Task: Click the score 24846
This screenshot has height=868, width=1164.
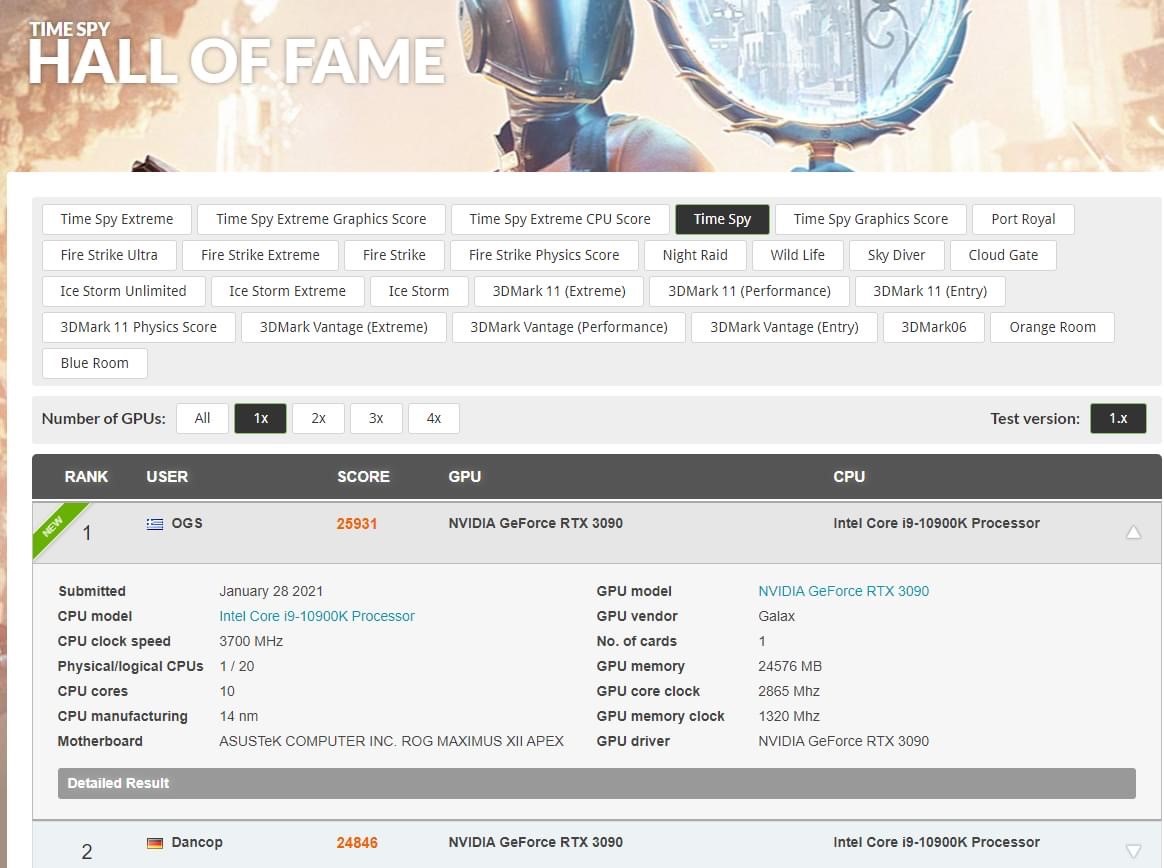Action: (357, 843)
